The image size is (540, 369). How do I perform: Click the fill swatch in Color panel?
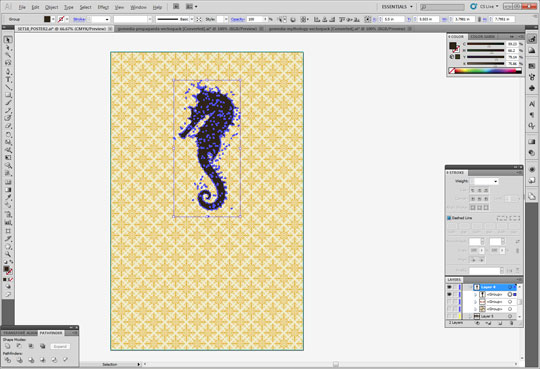(452, 45)
